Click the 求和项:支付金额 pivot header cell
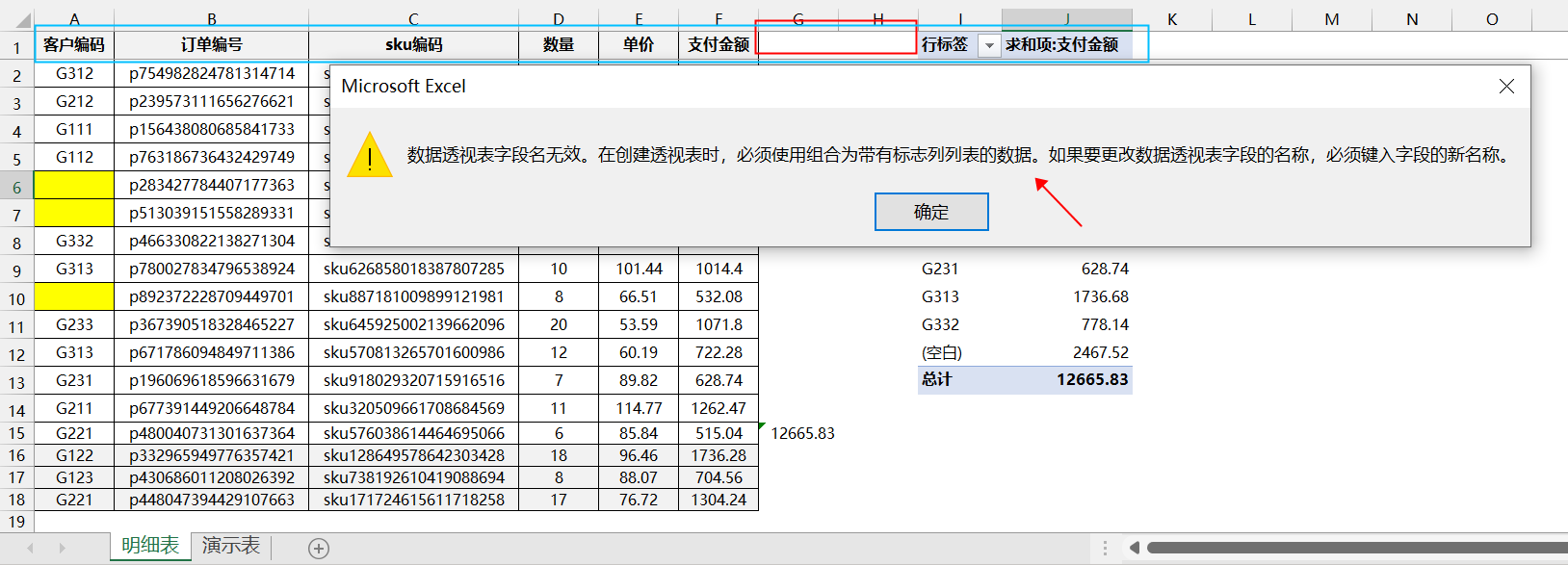This screenshot has width=1568, height=565. point(1067,44)
